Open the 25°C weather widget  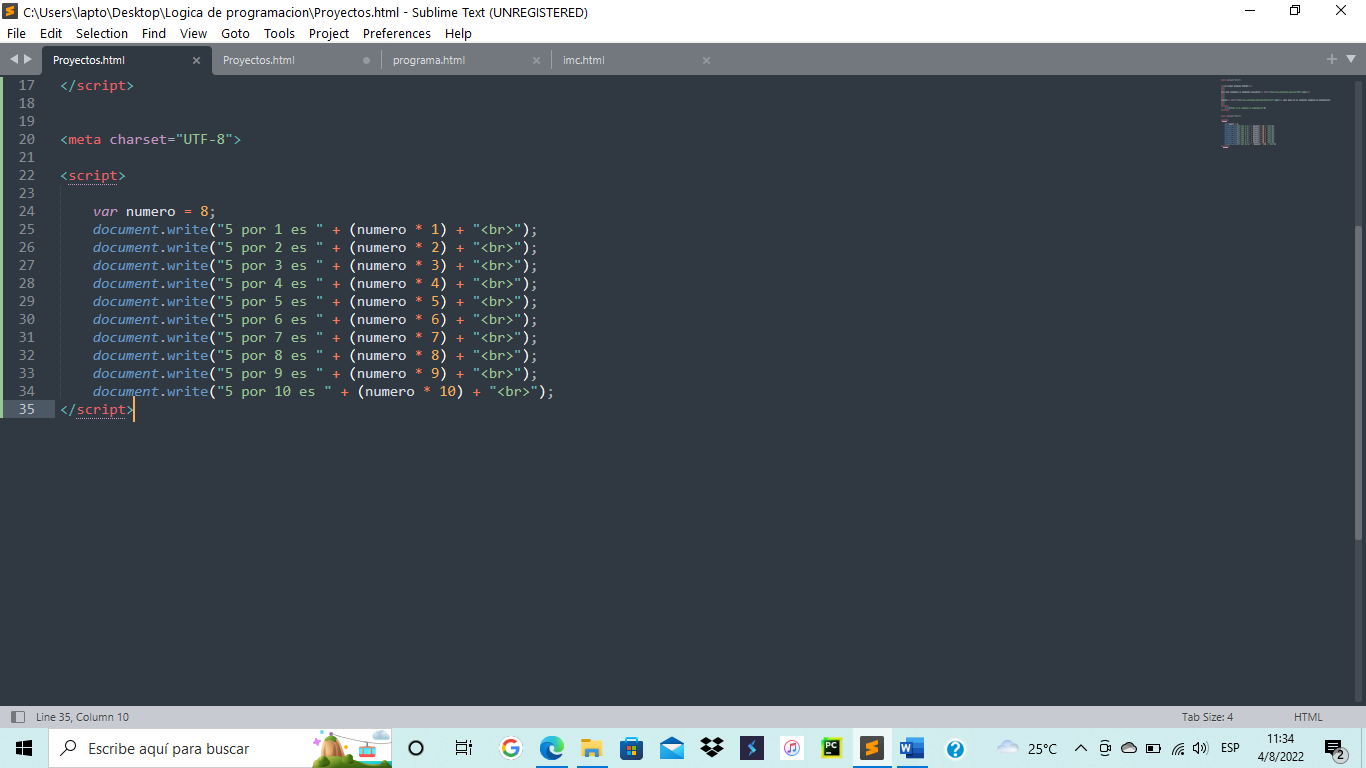tap(1028, 748)
